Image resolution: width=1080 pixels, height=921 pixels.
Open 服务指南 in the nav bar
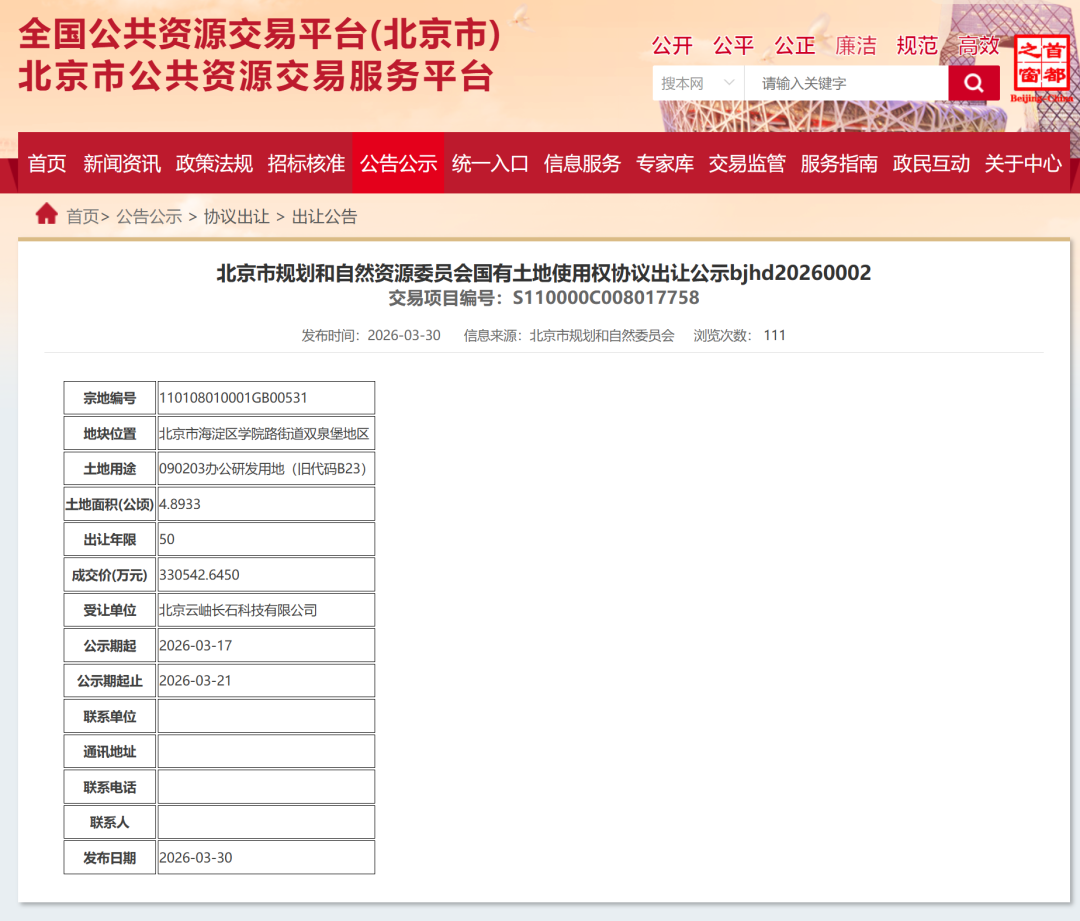coord(839,164)
